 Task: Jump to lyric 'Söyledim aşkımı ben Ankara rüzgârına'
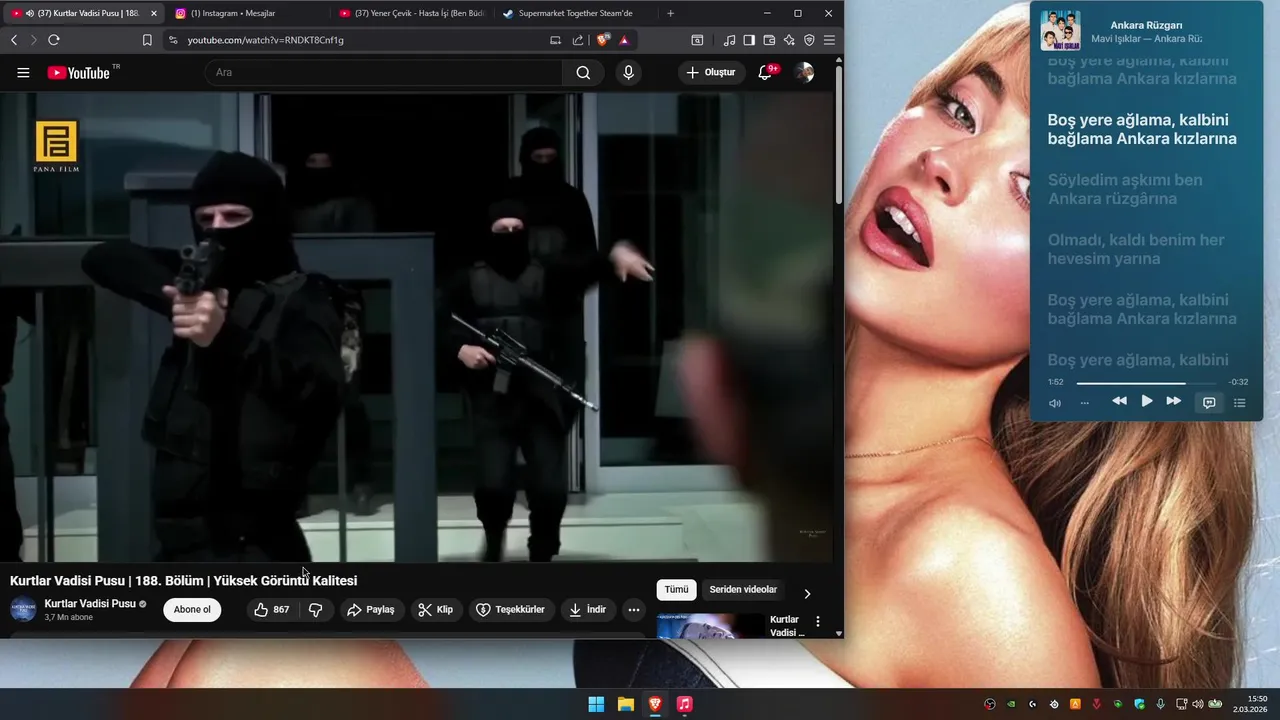[x=1125, y=189]
